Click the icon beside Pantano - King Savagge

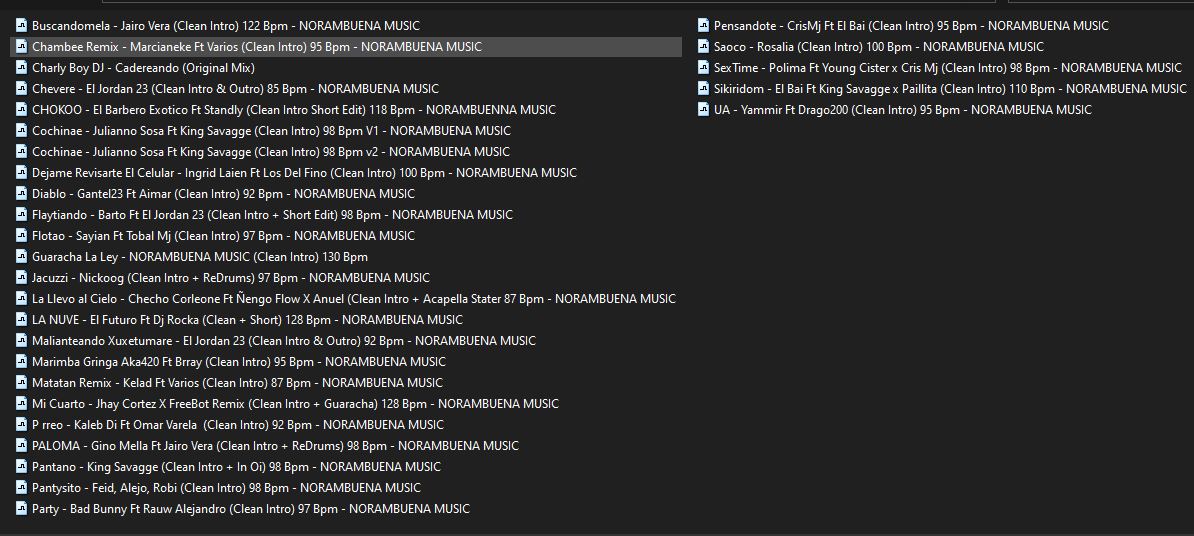point(21,467)
